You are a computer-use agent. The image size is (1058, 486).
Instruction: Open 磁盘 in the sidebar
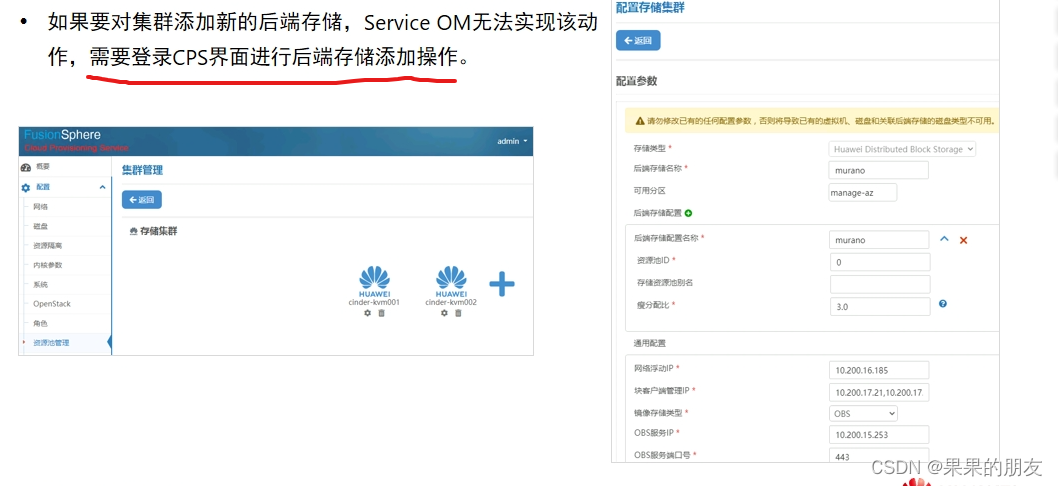click(x=40, y=226)
